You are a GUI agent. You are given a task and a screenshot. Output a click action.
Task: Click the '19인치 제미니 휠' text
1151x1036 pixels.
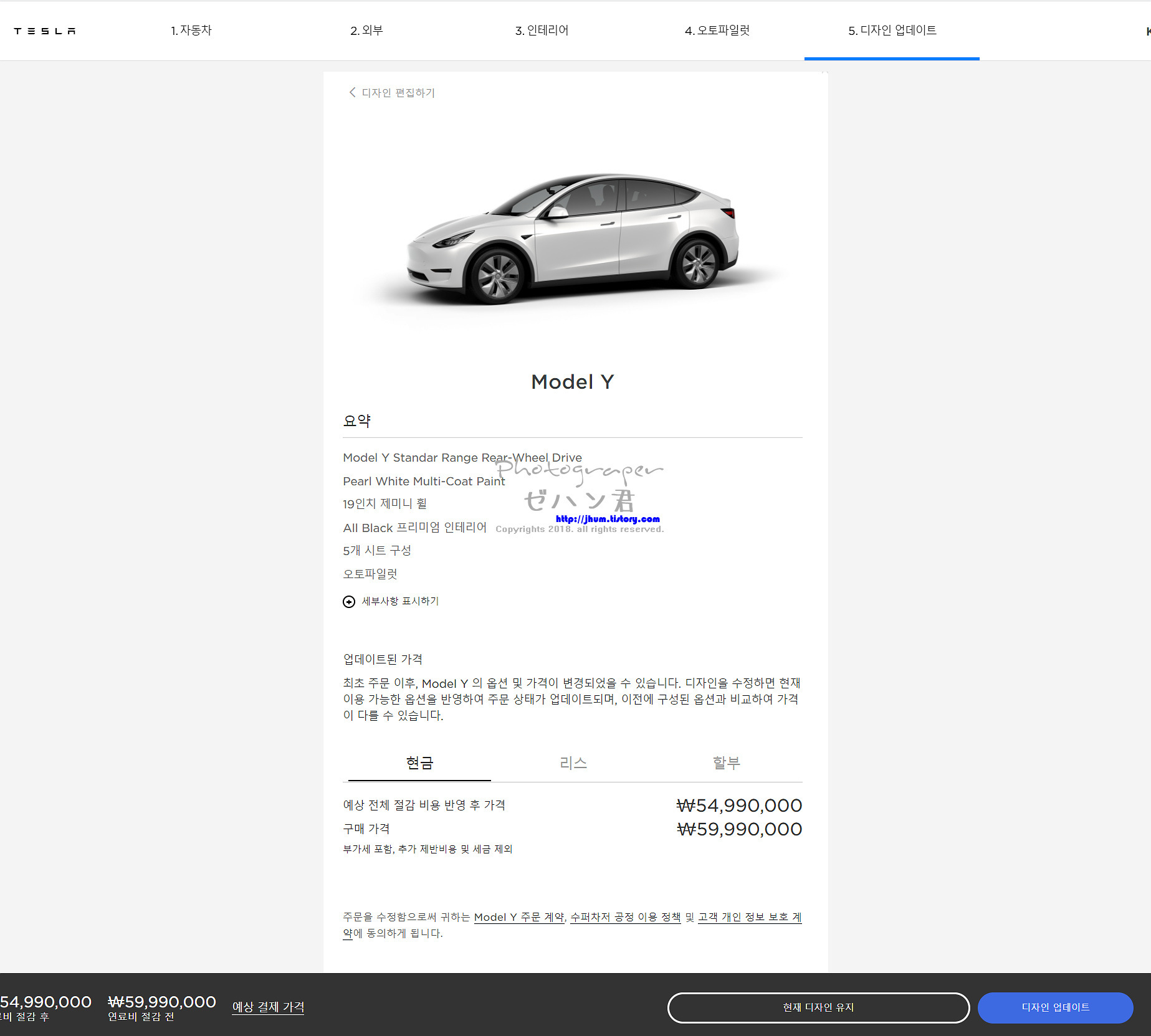point(384,503)
